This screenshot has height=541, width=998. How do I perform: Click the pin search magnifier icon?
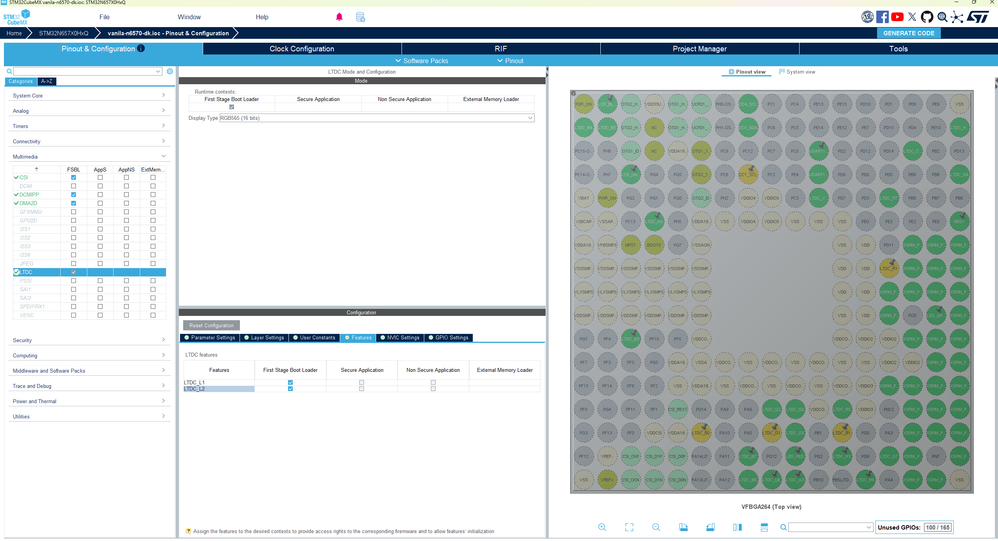(x=783, y=527)
